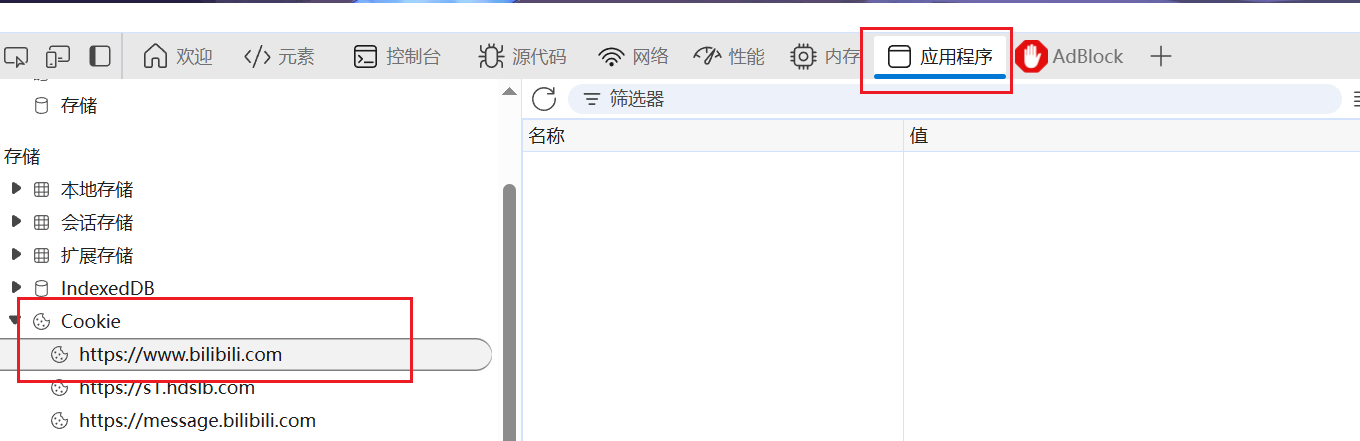Collapse the Cookie tree node
This screenshot has height=441, width=1360.
point(16,321)
